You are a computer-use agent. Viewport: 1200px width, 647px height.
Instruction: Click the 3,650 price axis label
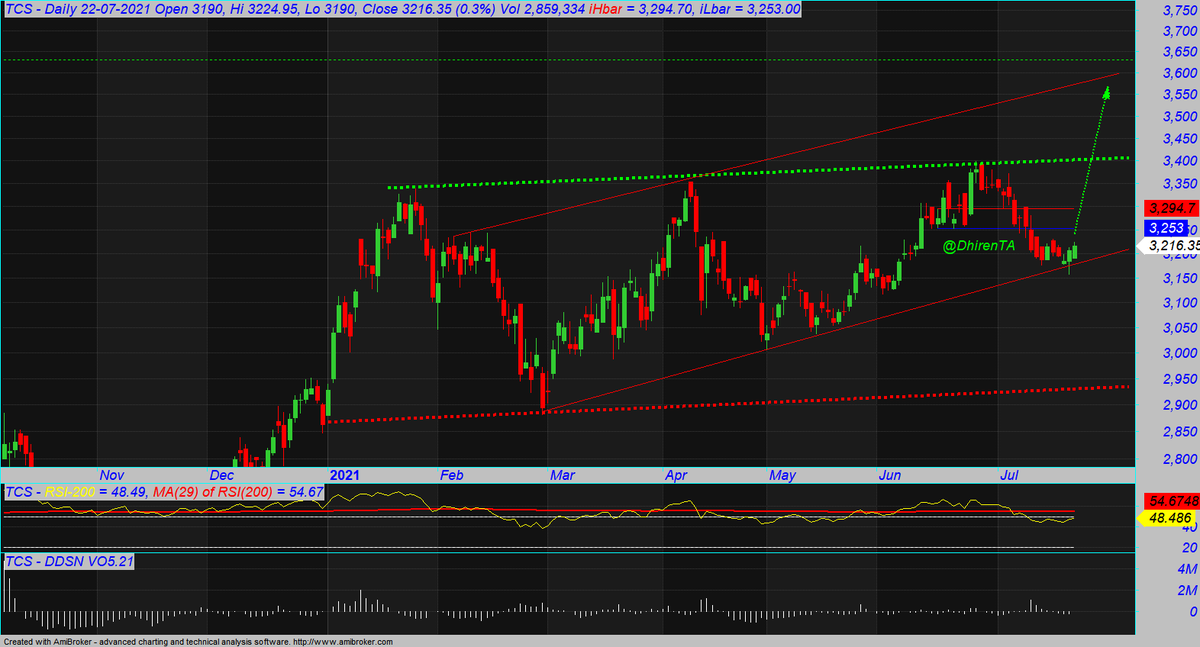click(1179, 51)
